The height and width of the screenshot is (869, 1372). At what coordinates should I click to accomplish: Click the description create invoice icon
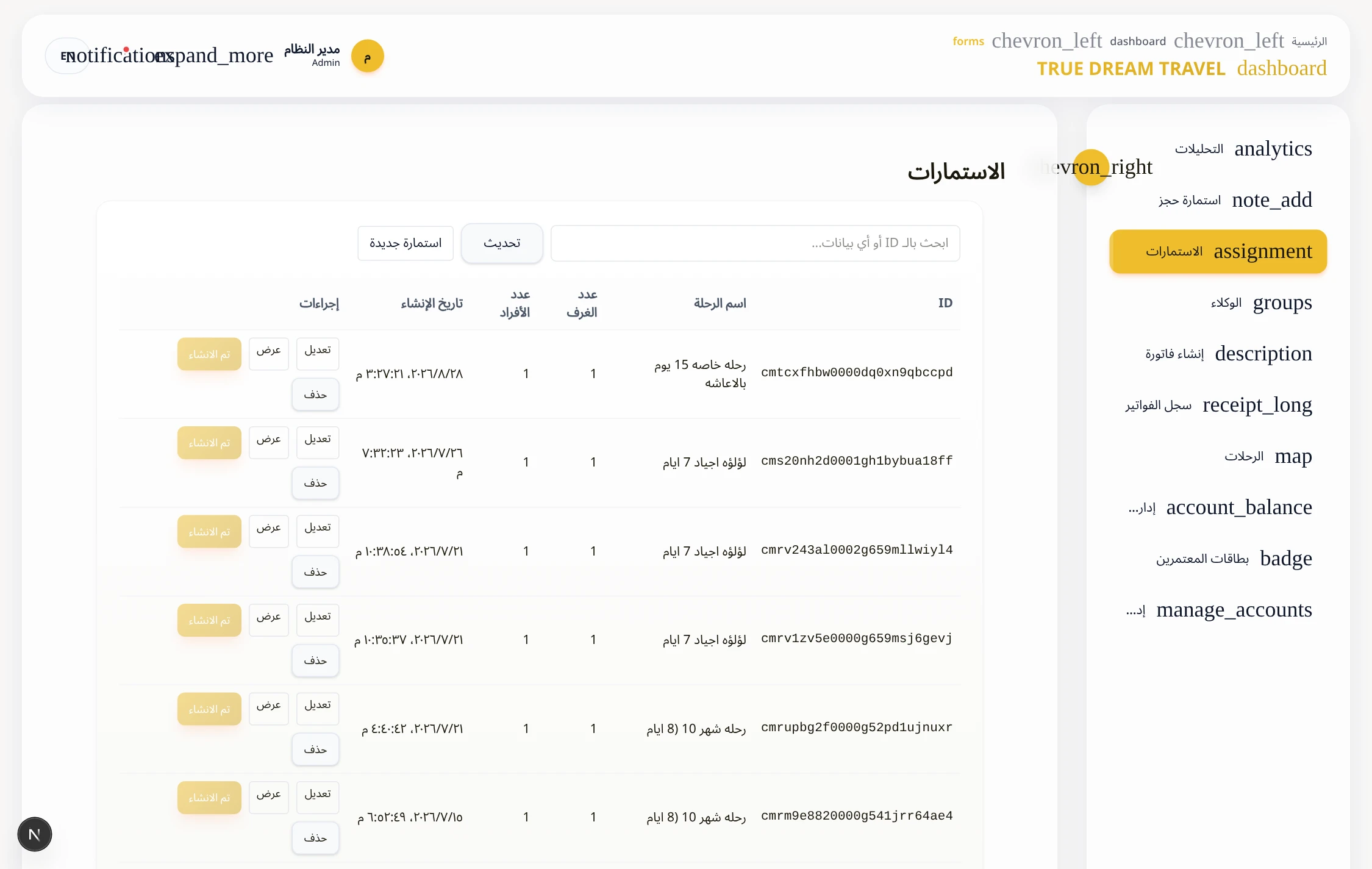tap(1263, 354)
